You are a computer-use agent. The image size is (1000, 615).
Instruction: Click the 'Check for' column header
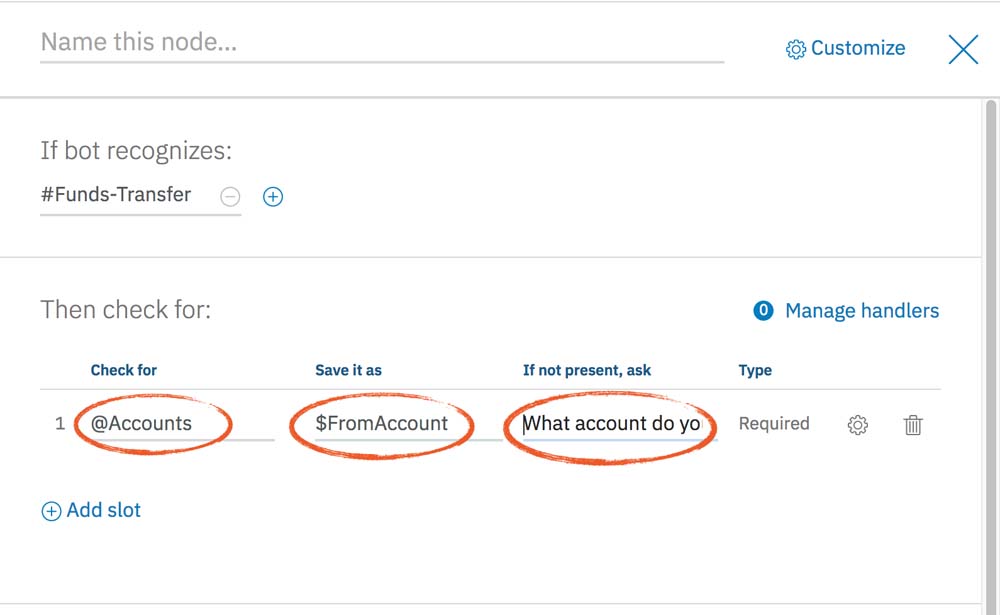click(x=123, y=370)
